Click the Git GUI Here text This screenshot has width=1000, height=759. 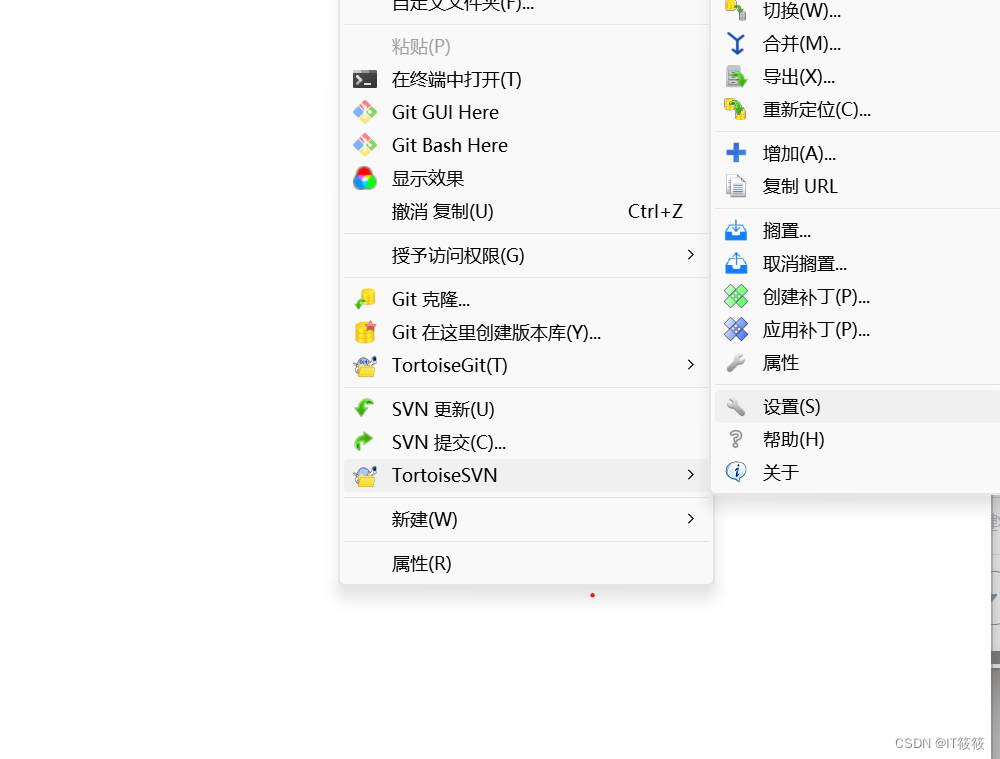tap(445, 112)
